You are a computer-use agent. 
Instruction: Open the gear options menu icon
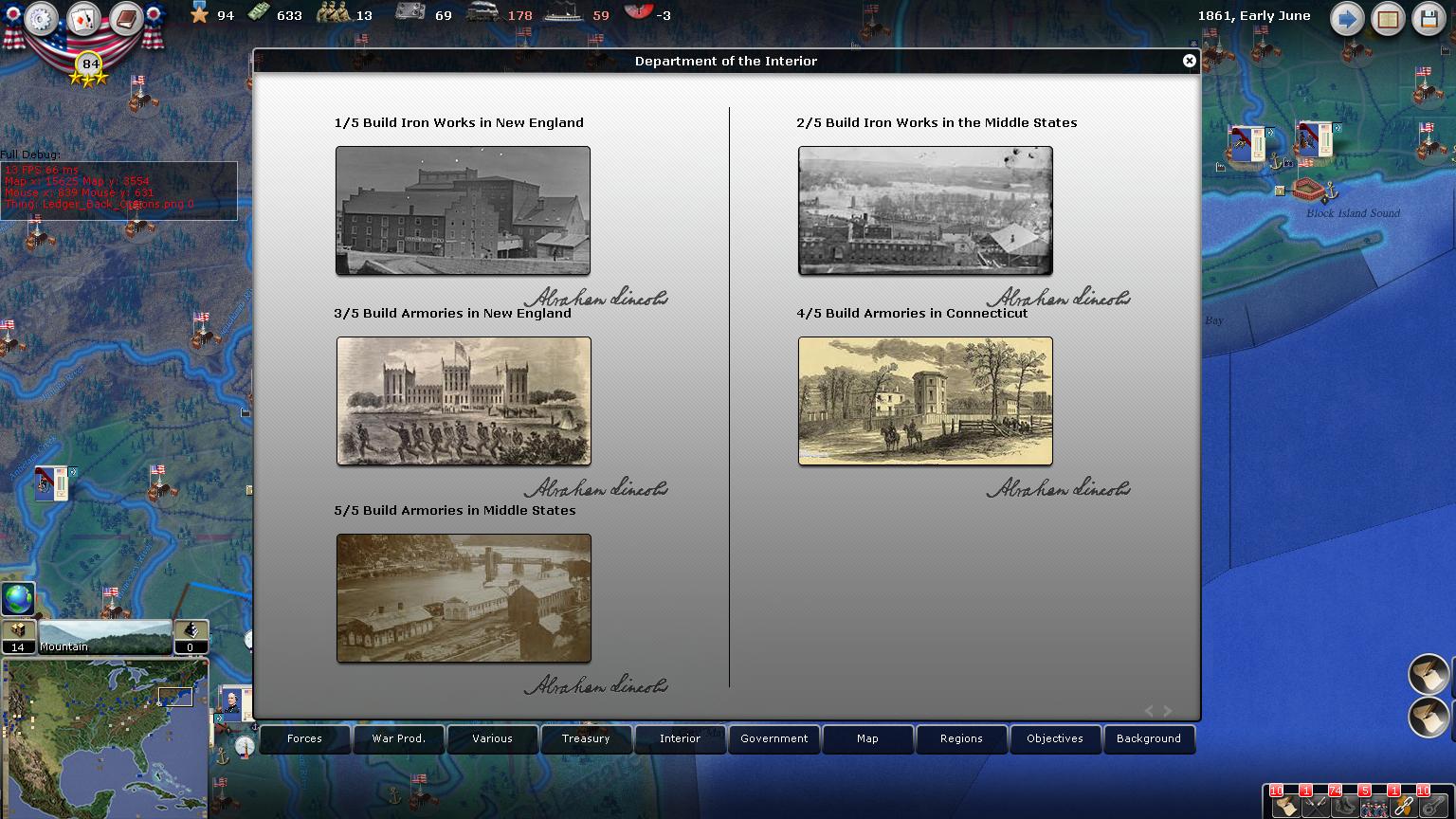(42, 19)
